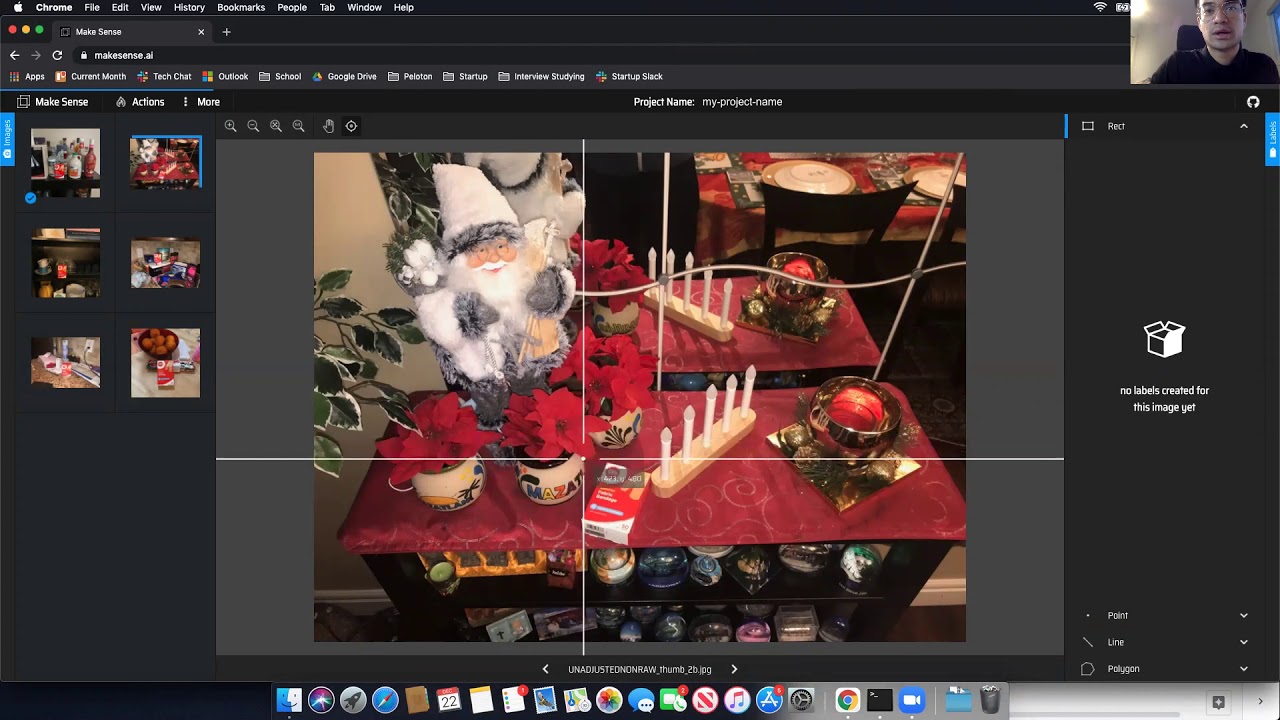Open the GitHub icon link
This screenshot has height=720, width=1280.
pos(1253,102)
